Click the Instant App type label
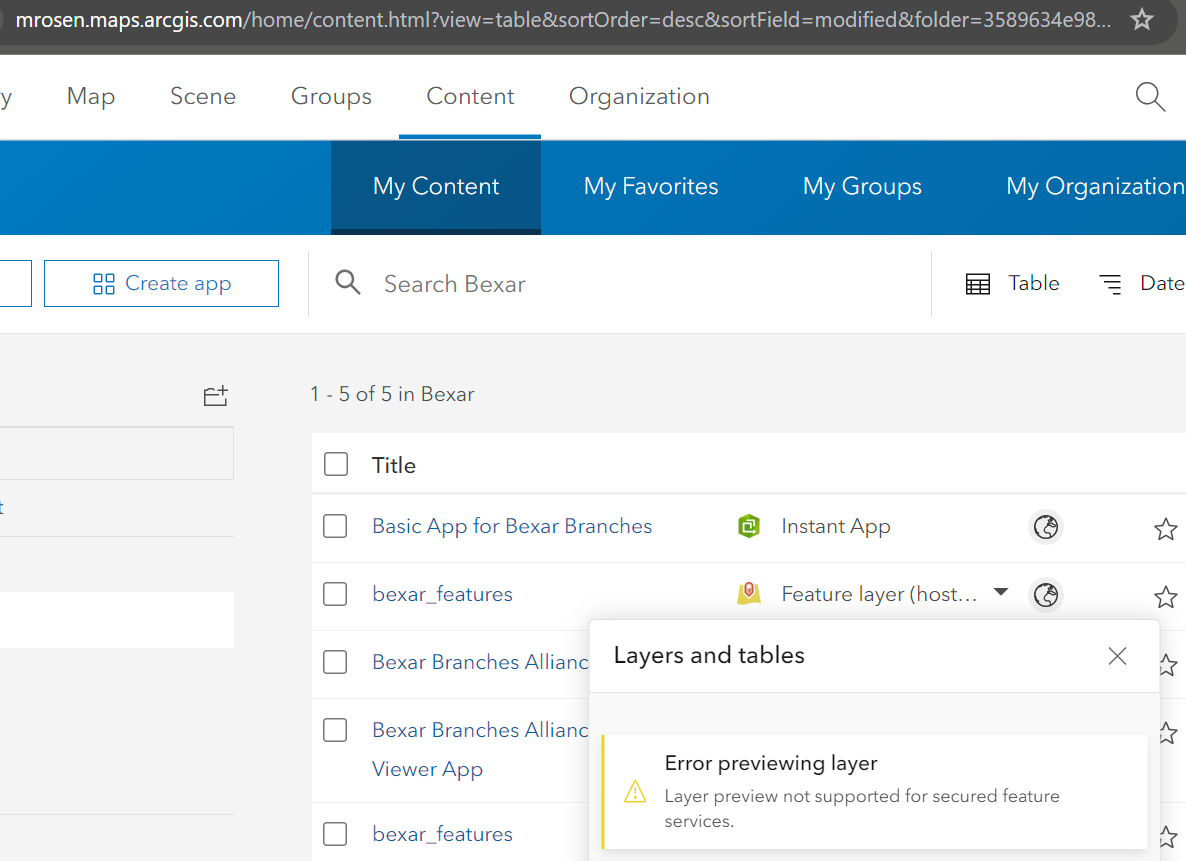The height and width of the screenshot is (861, 1186). pos(836,526)
